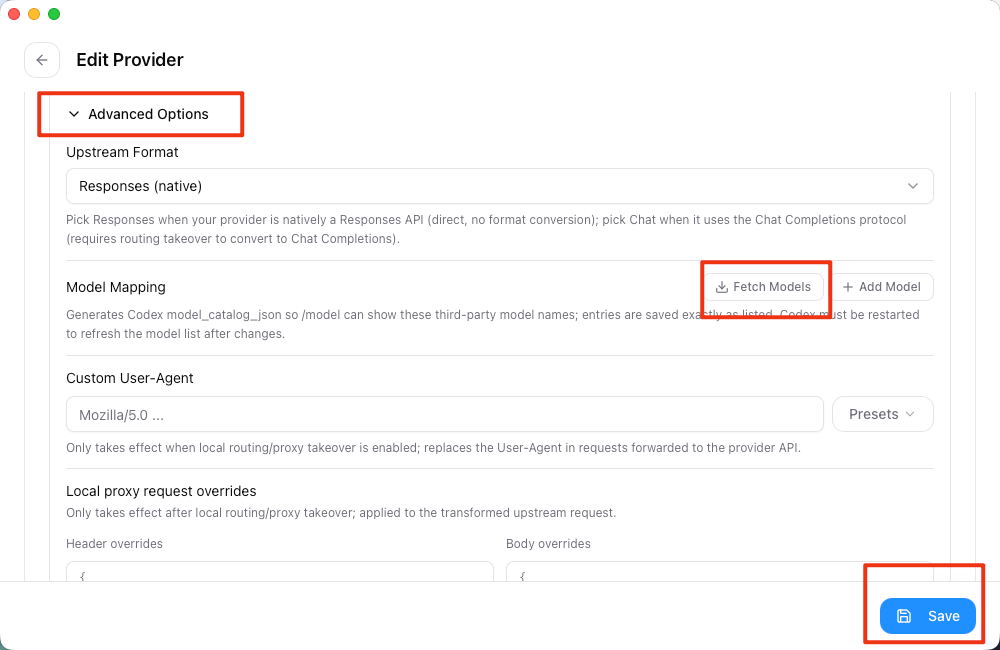Click into the Header overrides text area
Screen dimensions: 1000x650
(280, 572)
